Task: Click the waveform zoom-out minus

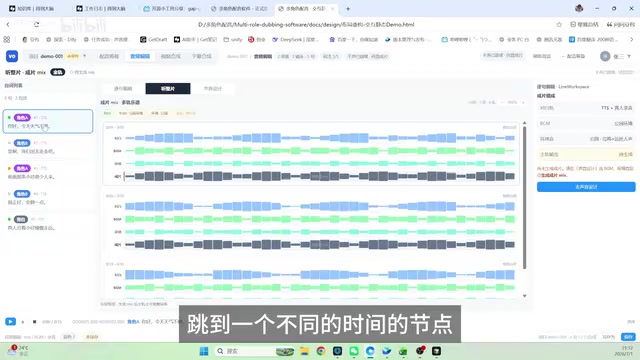Action: (502, 102)
